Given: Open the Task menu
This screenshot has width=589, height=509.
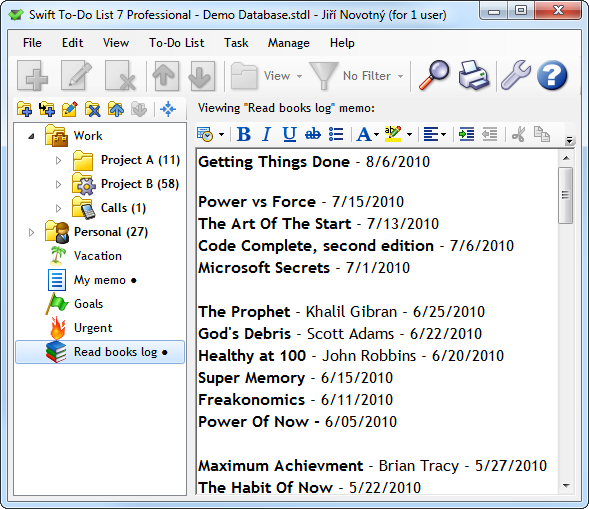Looking at the screenshot, I should pyautogui.click(x=236, y=43).
